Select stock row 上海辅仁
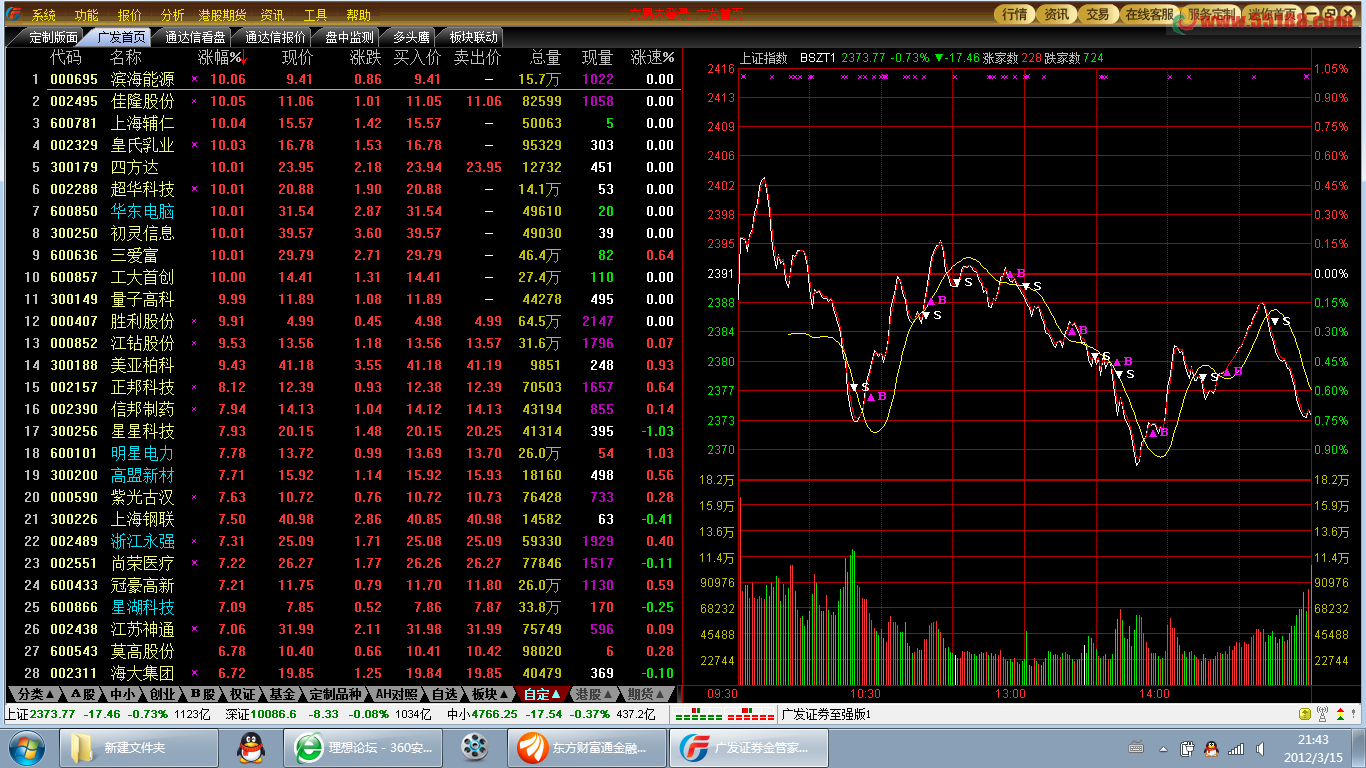1366x768 pixels. (x=343, y=123)
